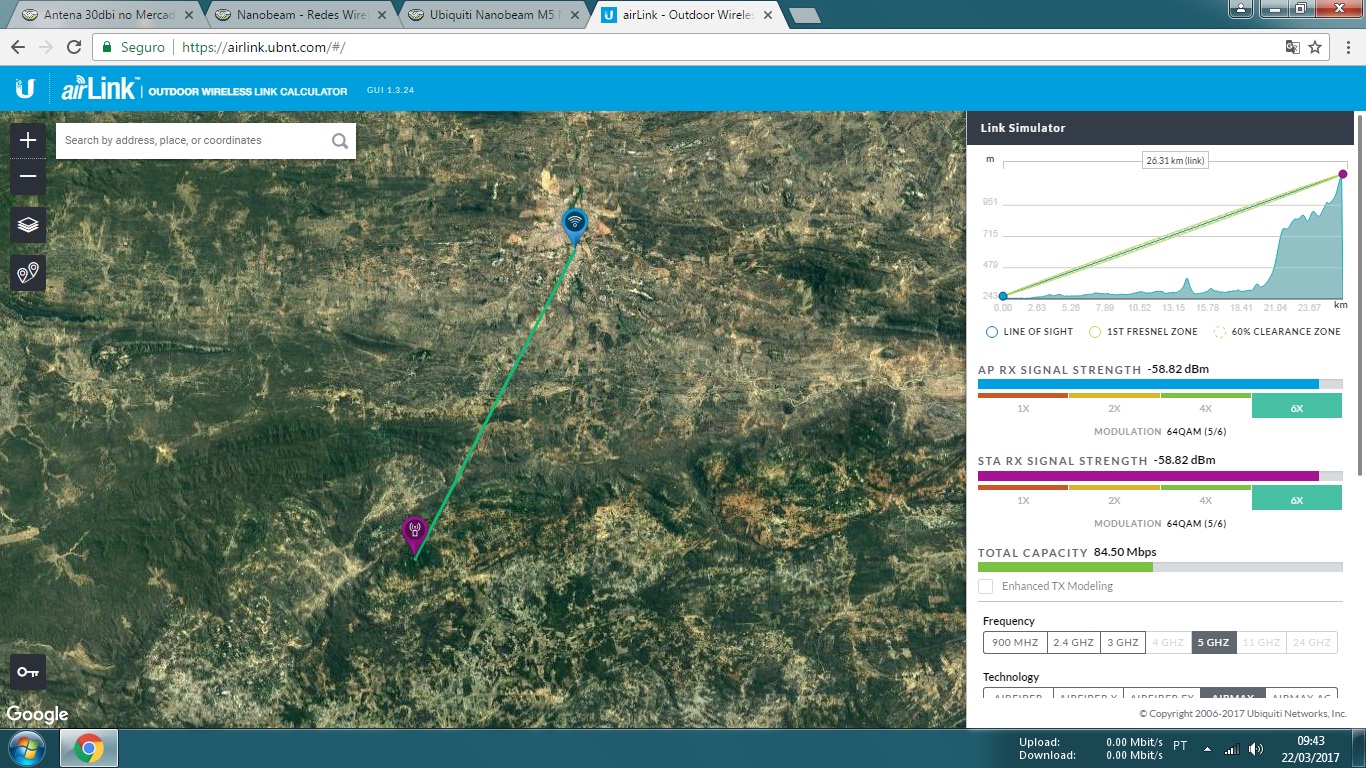Image resolution: width=1366 pixels, height=768 pixels.
Task: Toggle the Line of Sight legend
Action: coord(1029,332)
